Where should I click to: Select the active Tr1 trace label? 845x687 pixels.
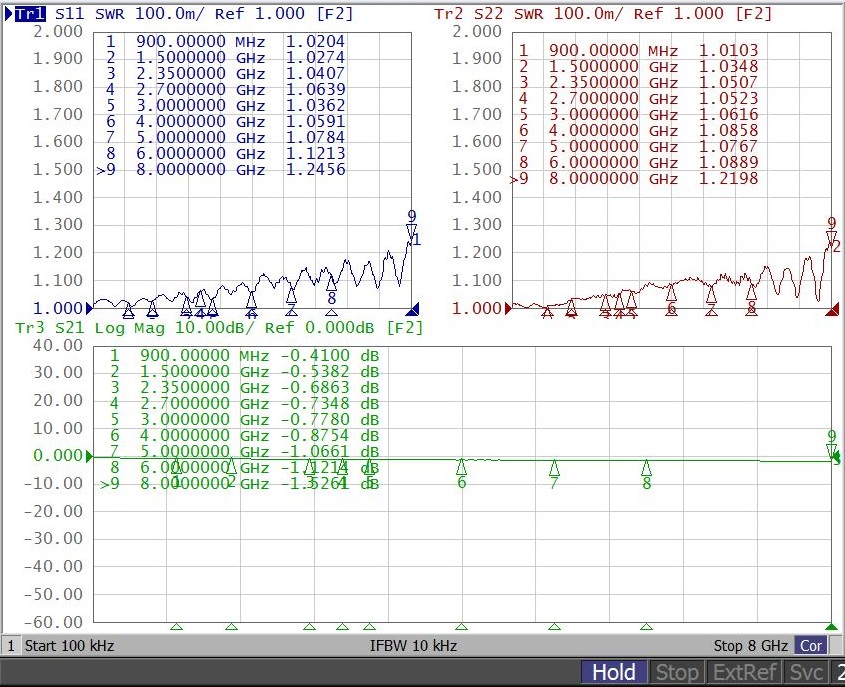point(30,14)
